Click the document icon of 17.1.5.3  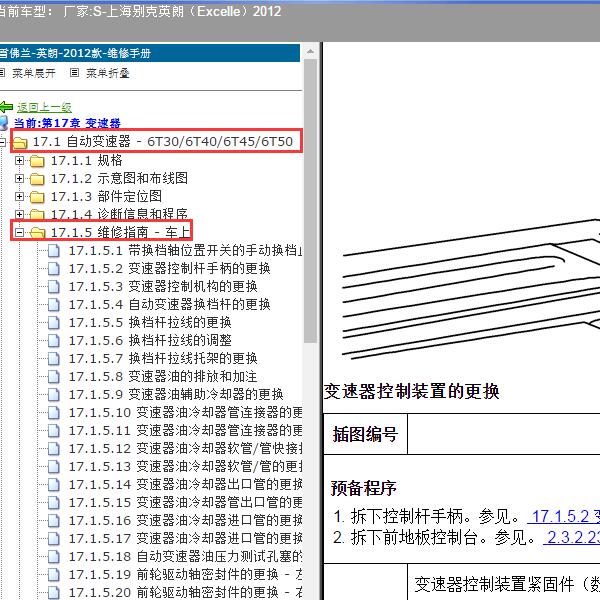54,287
